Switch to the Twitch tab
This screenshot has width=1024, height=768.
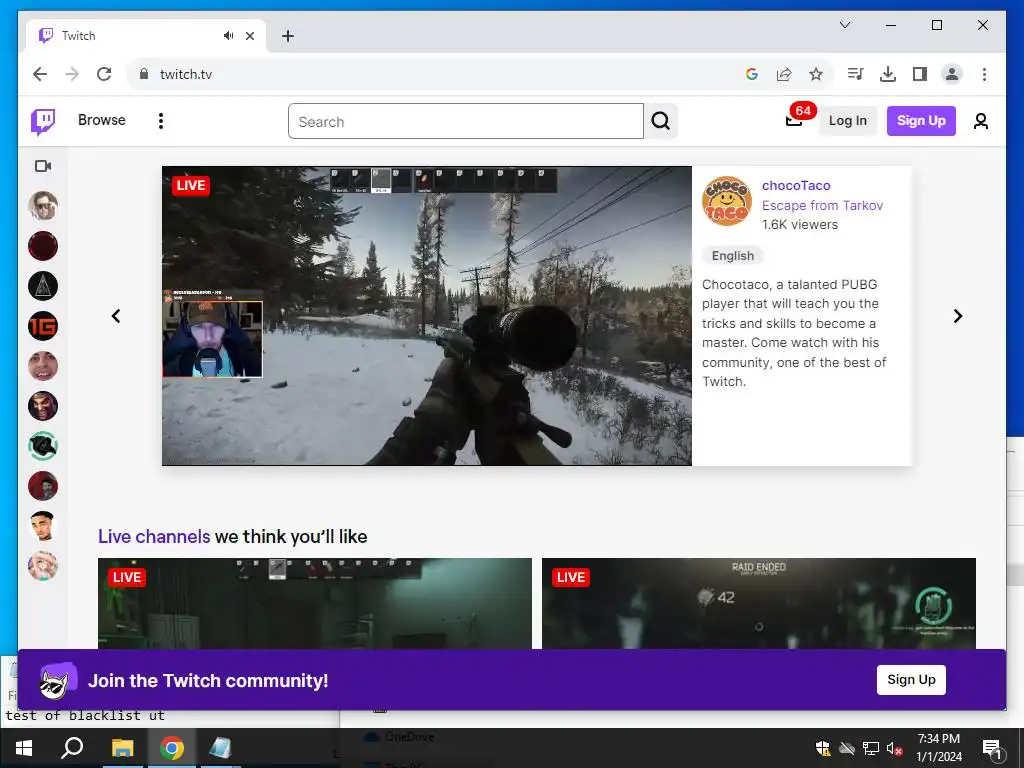click(x=146, y=36)
